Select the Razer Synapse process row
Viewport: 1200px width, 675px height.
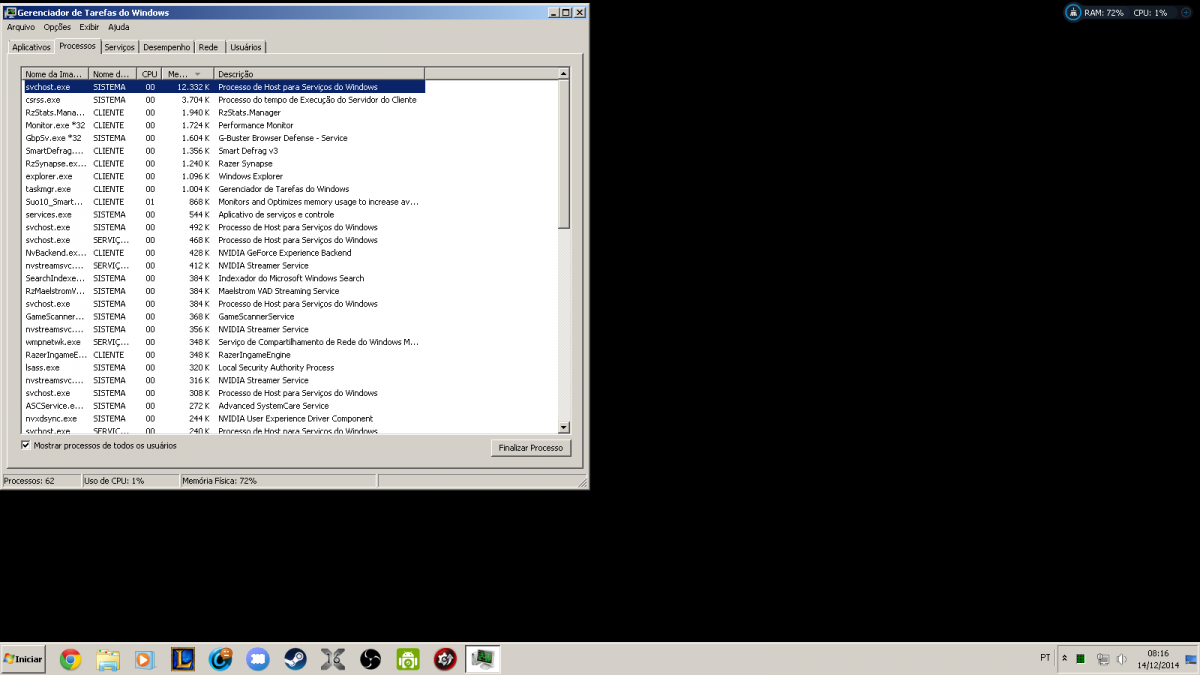(x=224, y=164)
